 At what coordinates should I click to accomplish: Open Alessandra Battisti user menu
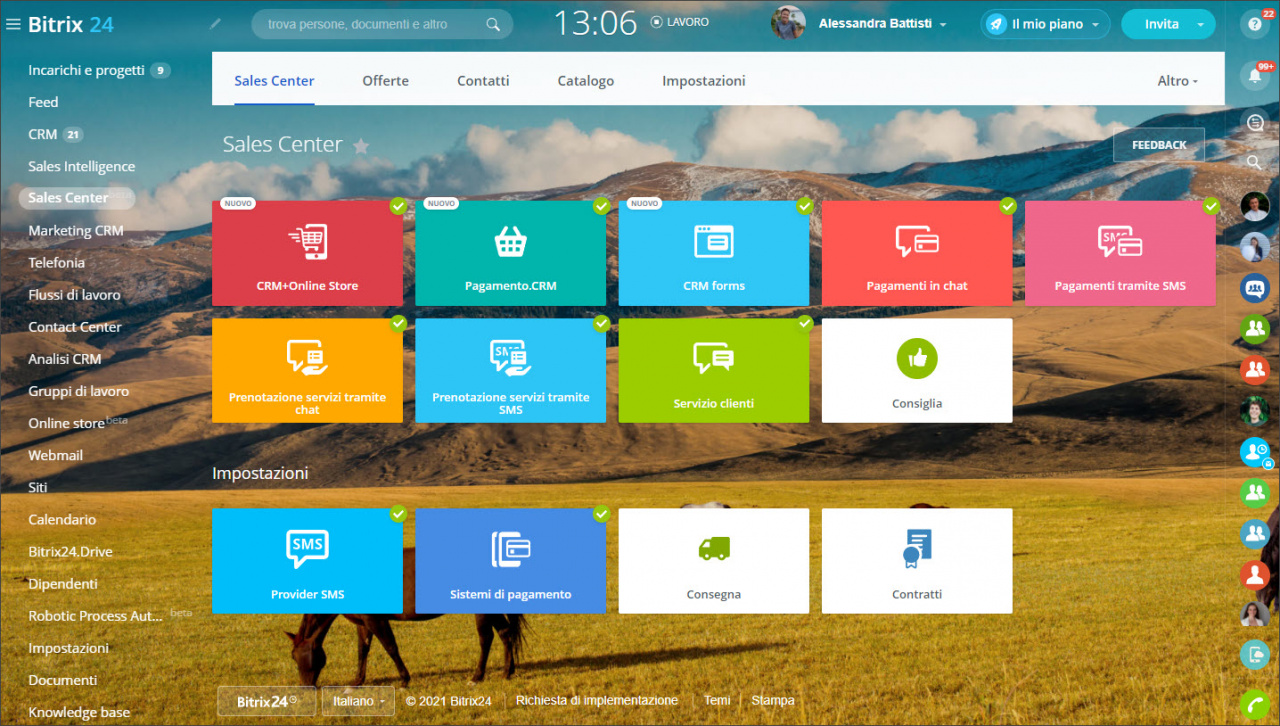pos(882,23)
